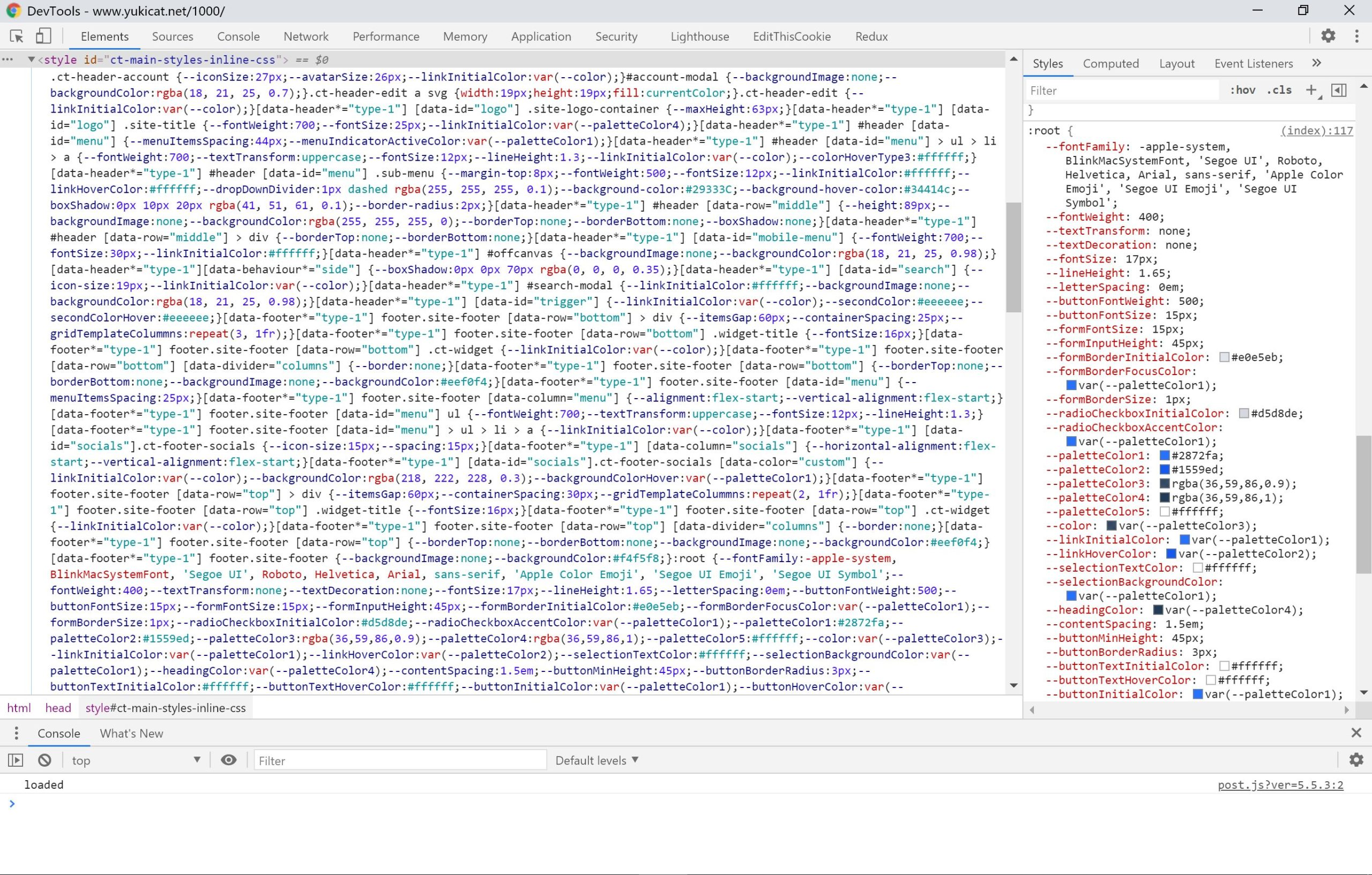
Task: Open DevTools settings gear in top toolbar
Action: tap(1328, 36)
